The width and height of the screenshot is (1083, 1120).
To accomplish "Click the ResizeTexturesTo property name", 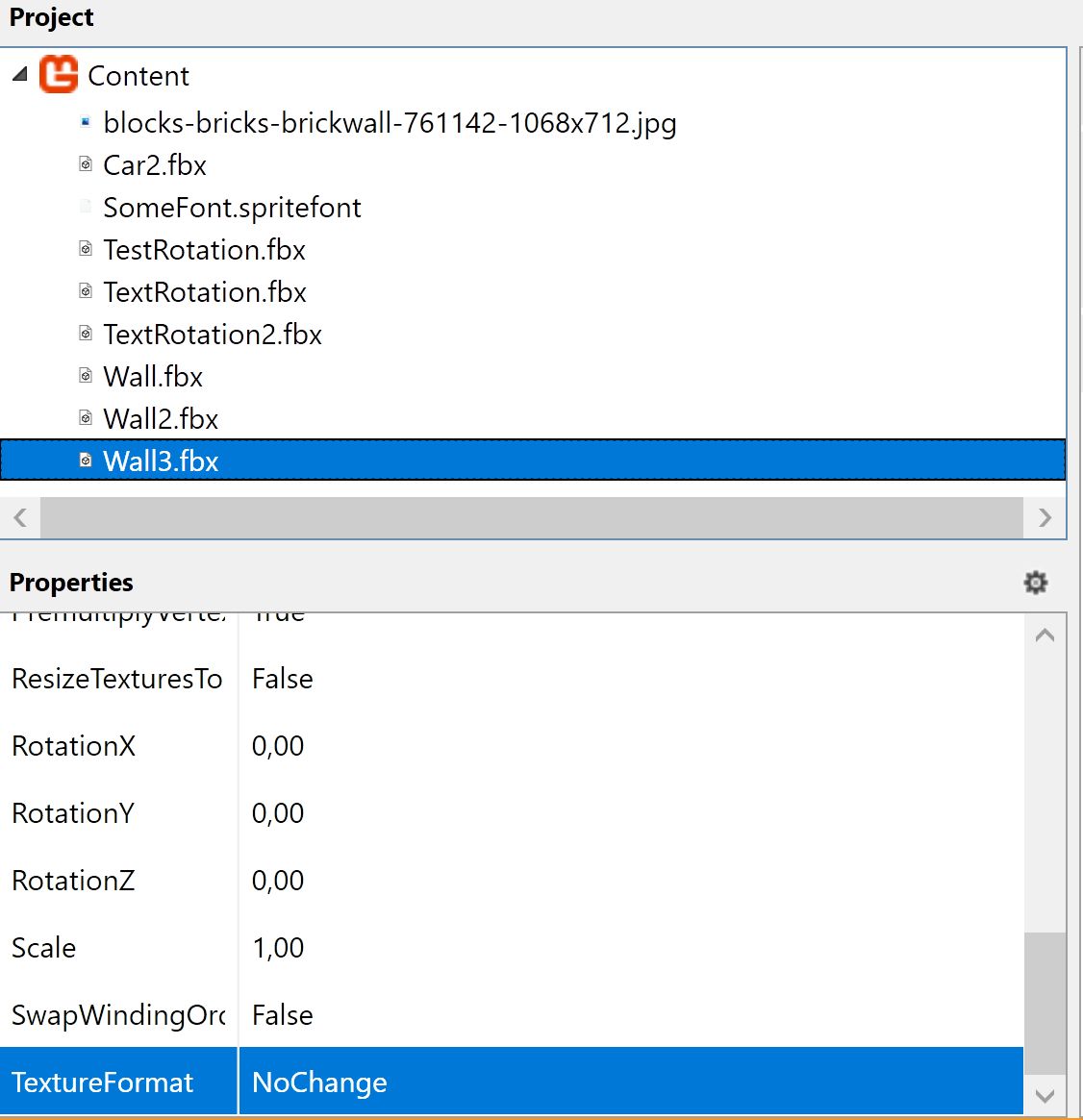I will (x=117, y=679).
